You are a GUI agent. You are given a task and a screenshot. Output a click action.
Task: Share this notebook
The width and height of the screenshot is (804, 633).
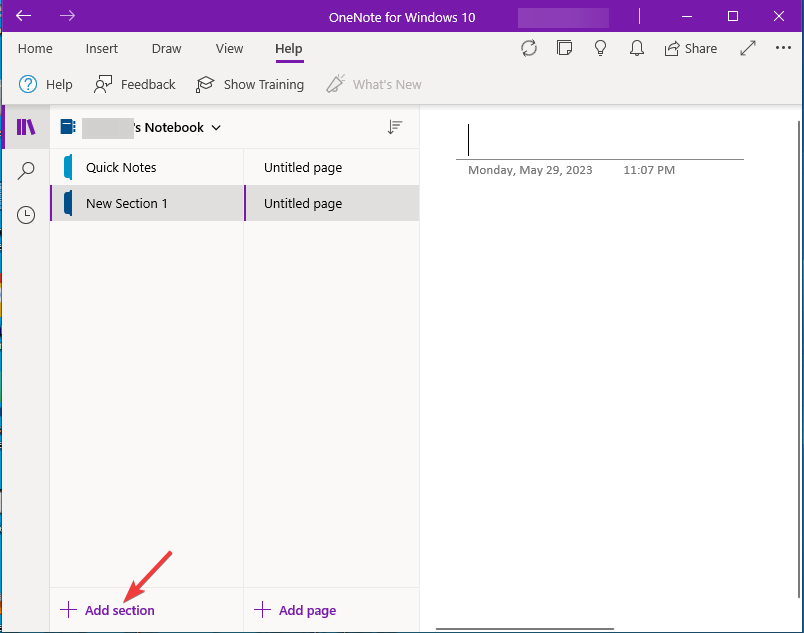click(x=691, y=48)
